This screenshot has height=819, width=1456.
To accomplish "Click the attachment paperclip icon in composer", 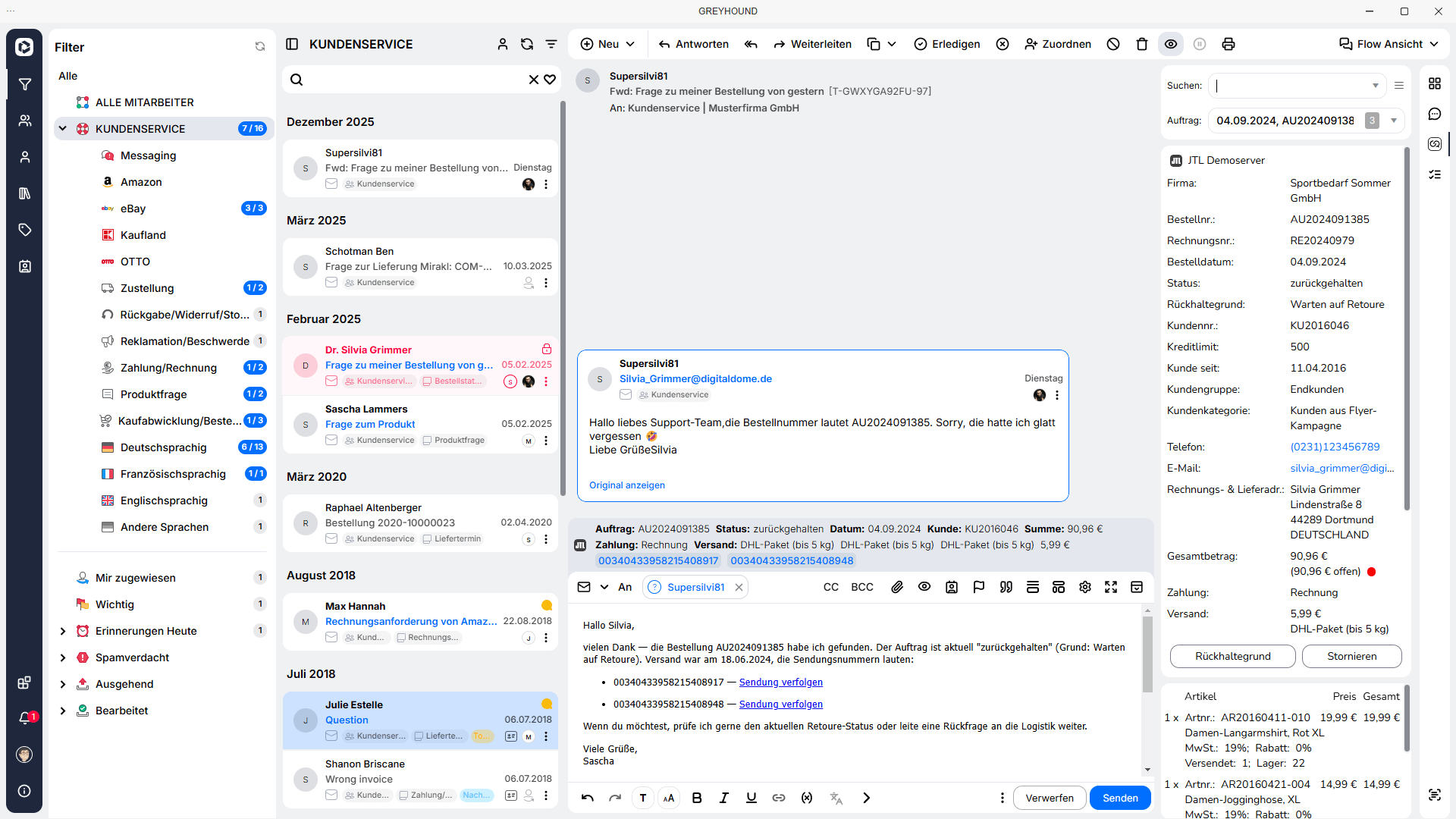I will [x=897, y=587].
